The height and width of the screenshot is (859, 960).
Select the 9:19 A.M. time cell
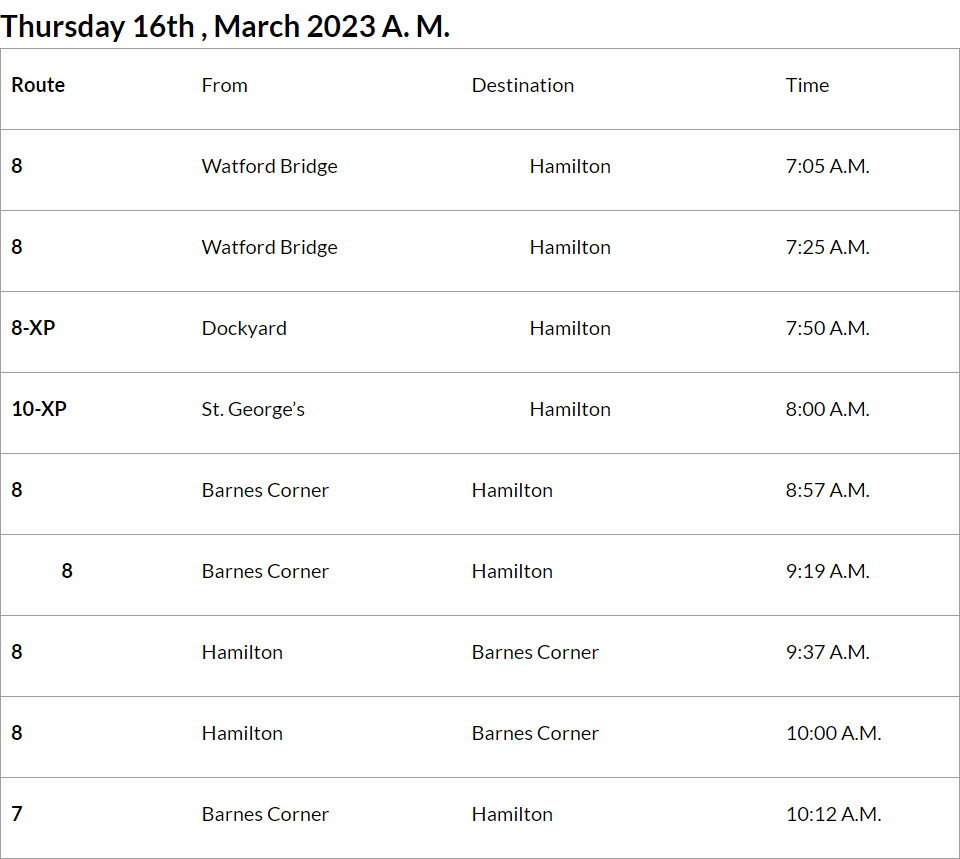pyautogui.click(x=827, y=572)
